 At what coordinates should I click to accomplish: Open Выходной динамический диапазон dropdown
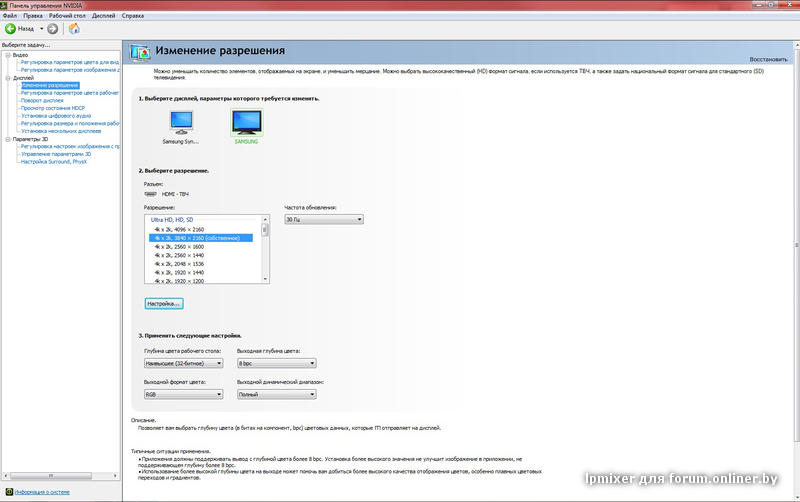[277, 394]
